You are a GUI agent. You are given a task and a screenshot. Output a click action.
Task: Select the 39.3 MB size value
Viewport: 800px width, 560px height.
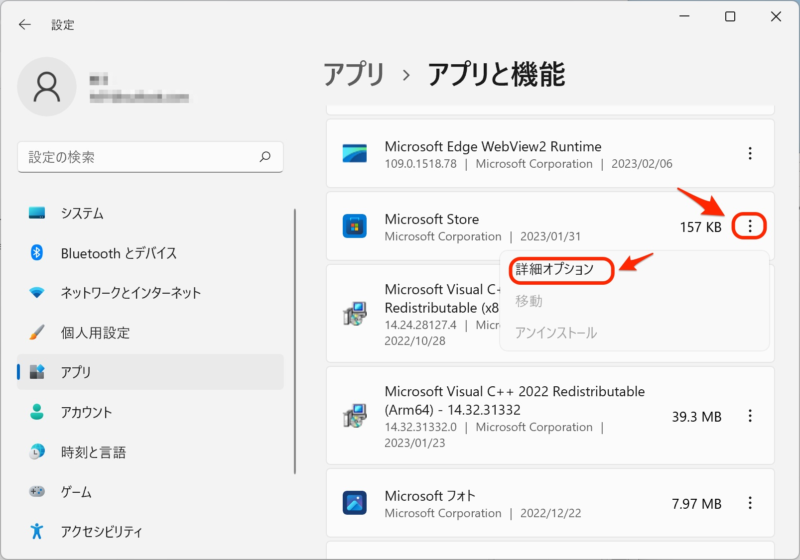696,417
